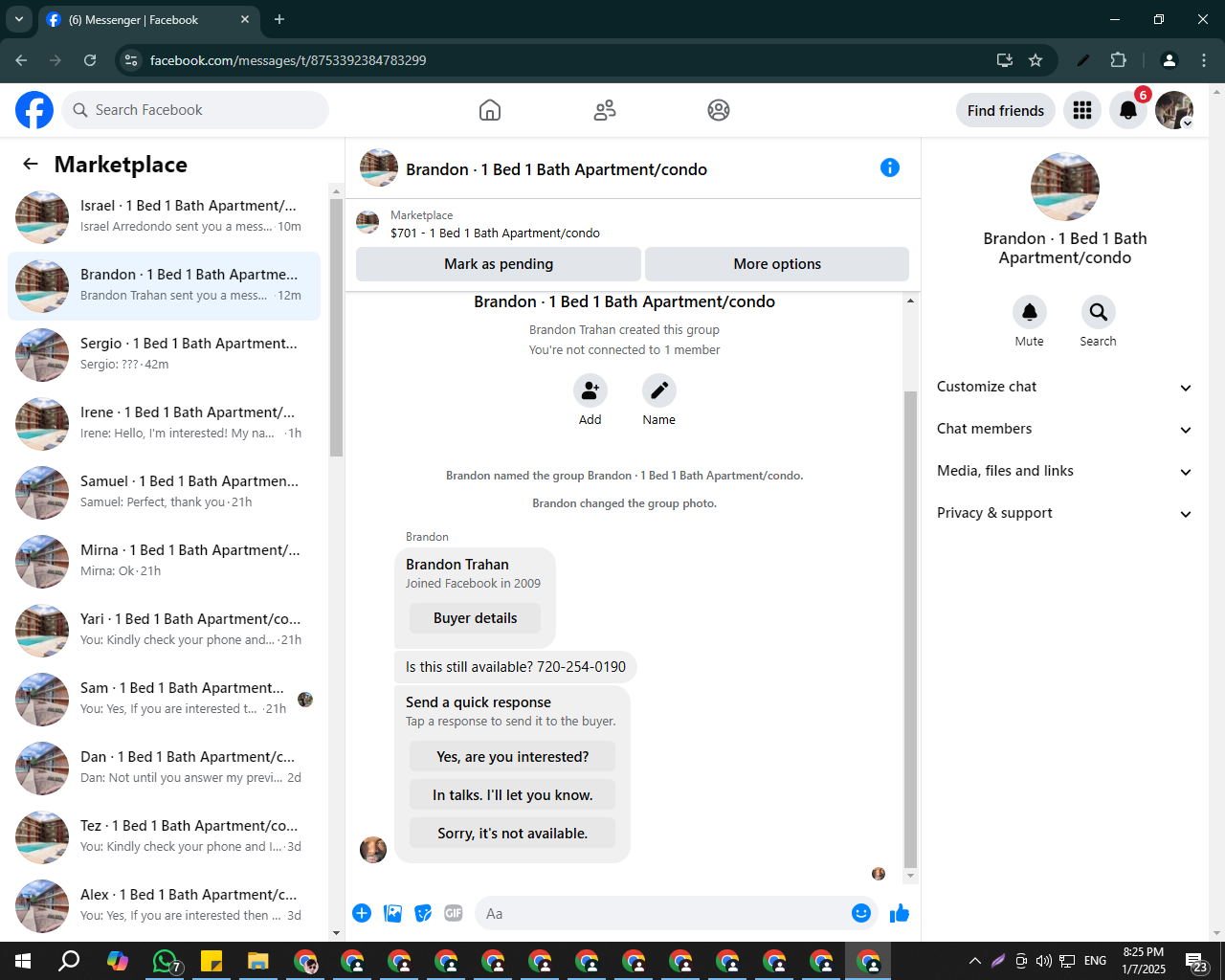
Task: Attach a photo with the image icon
Action: point(392,913)
